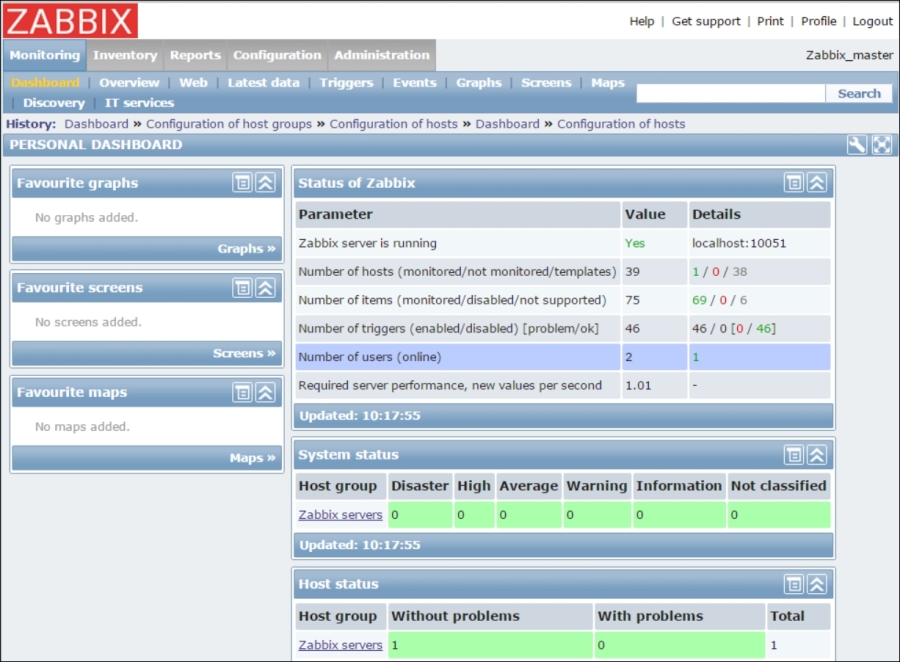900x662 pixels.
Task: Click the Help link
Action: click(x=642, y=21)
